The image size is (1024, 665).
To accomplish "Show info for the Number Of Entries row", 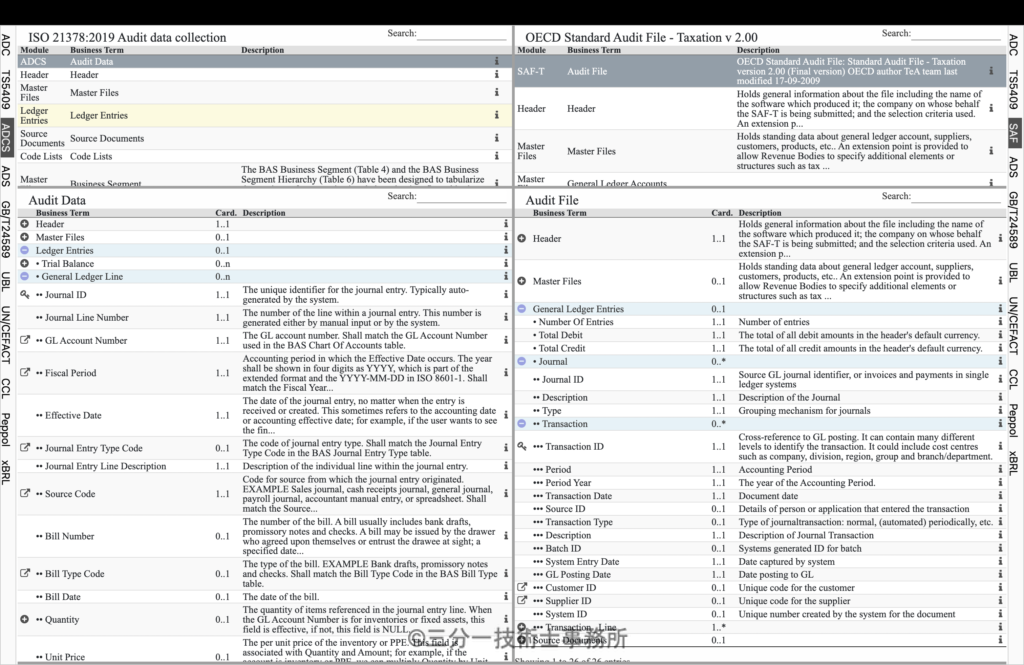I will [x=1000, y=321].
